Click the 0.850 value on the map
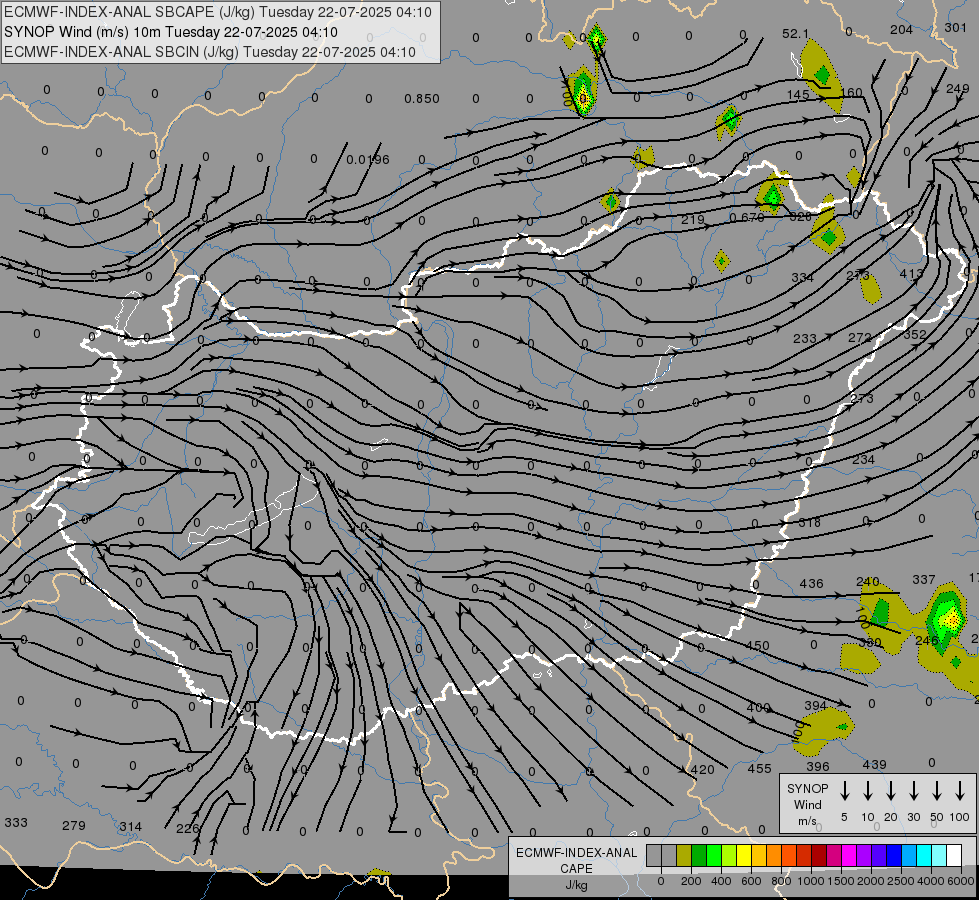This screenshot has height=900, width=979. coord(422,99)
